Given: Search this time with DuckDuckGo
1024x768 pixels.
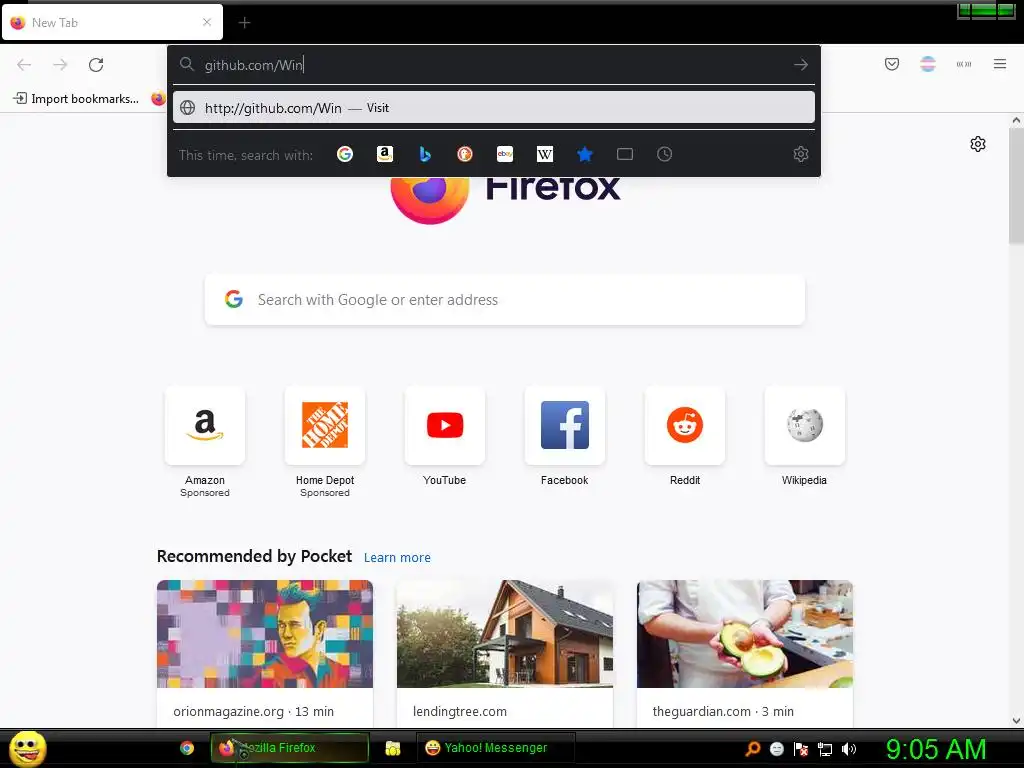Looking at the screenshot, I should point(464,154).
